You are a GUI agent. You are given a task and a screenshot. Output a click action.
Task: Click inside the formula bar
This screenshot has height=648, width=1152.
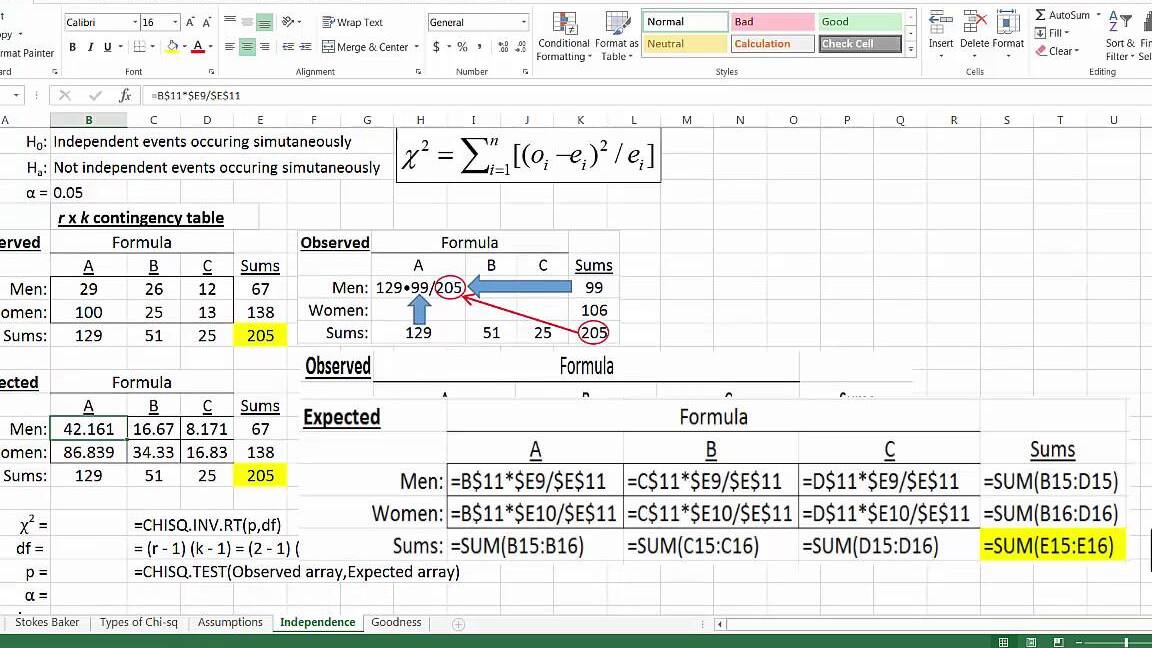point(300,96)
